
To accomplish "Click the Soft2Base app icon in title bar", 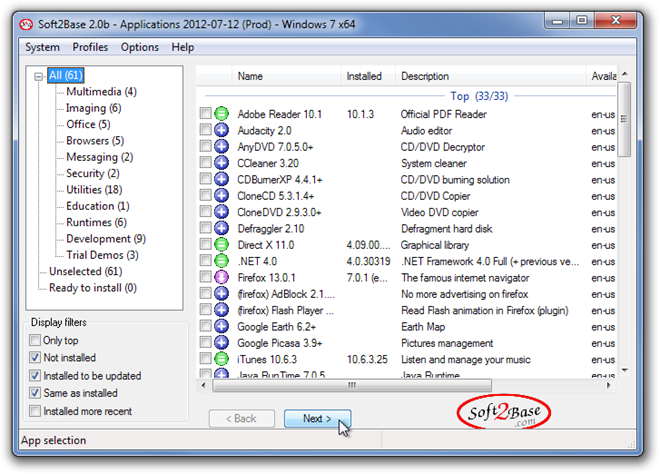I will [x=26, y=24].
